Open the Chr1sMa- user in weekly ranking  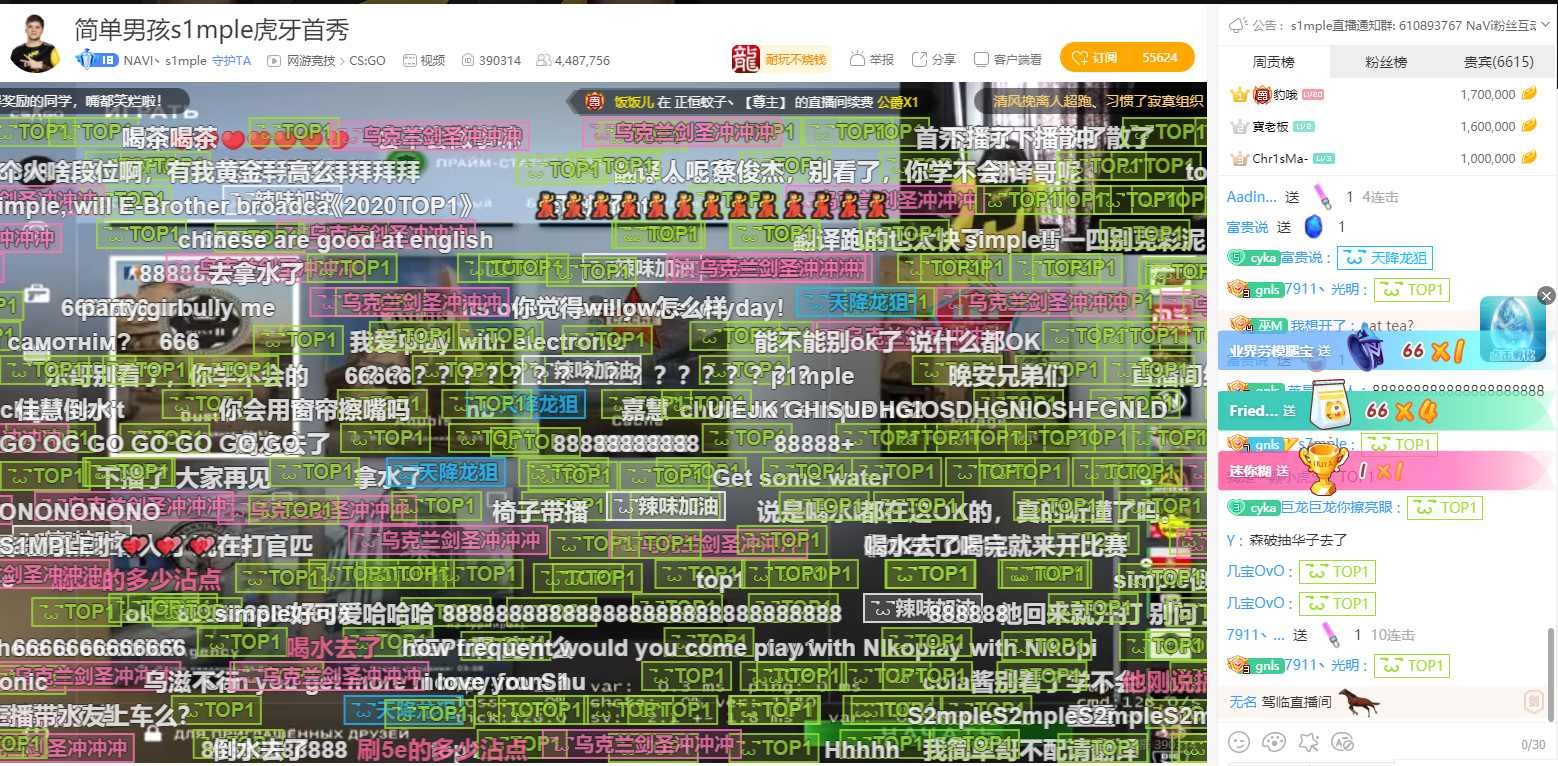pos(1280,159)
